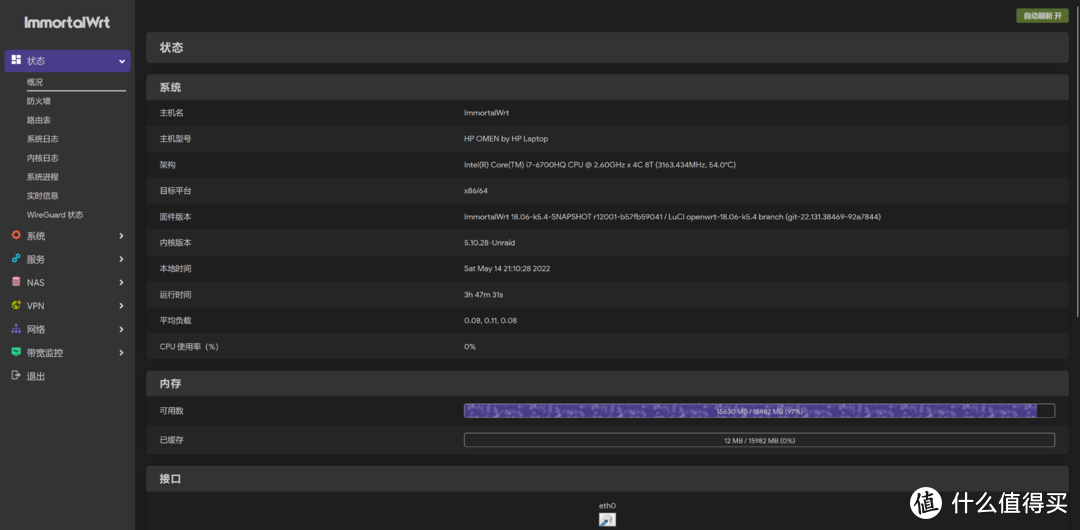1080x530 pixels.
Task: Click the 带宽监控 monitor icon
Action: click(x=16, y=352)
